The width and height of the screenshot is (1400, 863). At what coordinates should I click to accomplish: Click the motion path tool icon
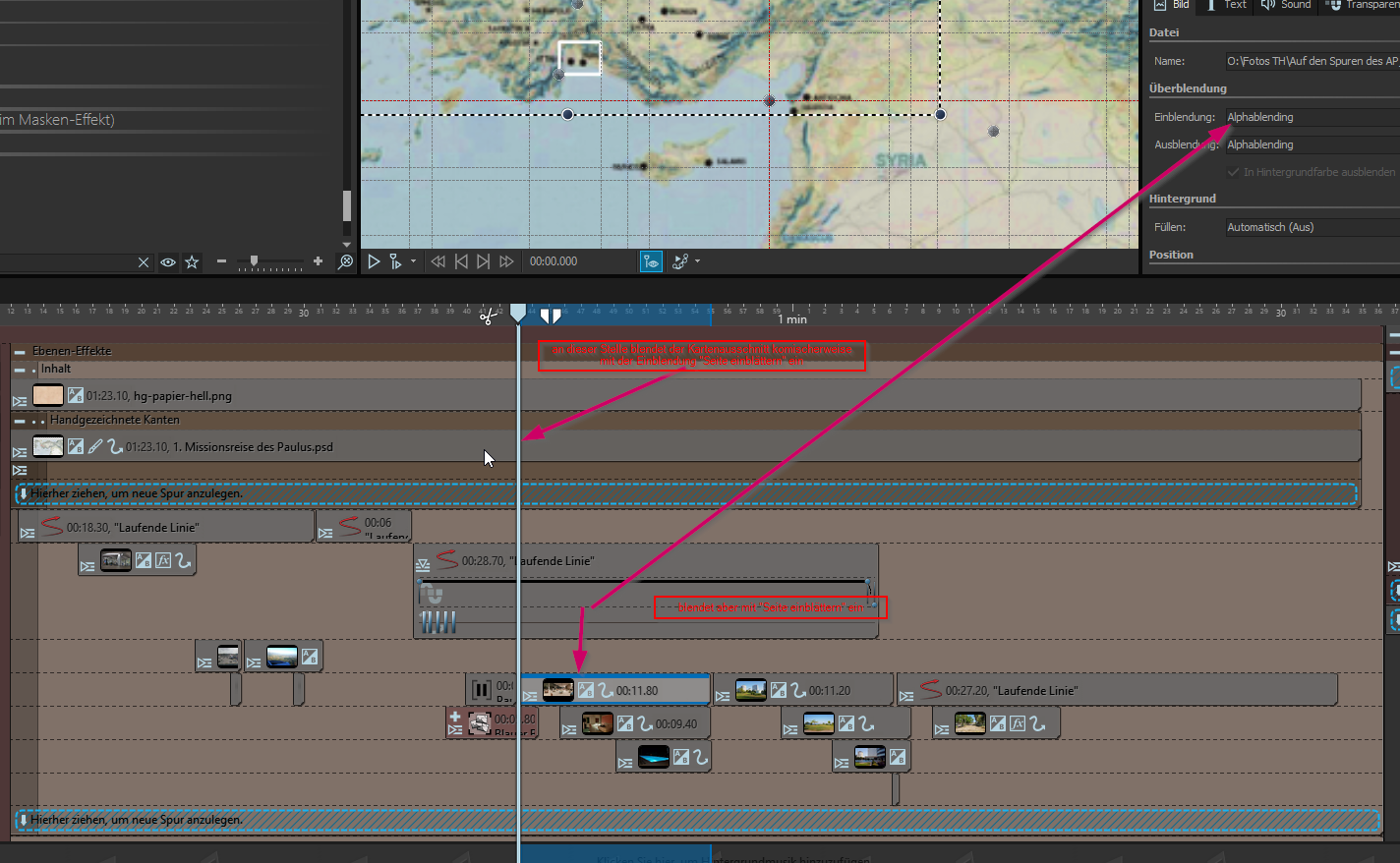click(680, 261)
